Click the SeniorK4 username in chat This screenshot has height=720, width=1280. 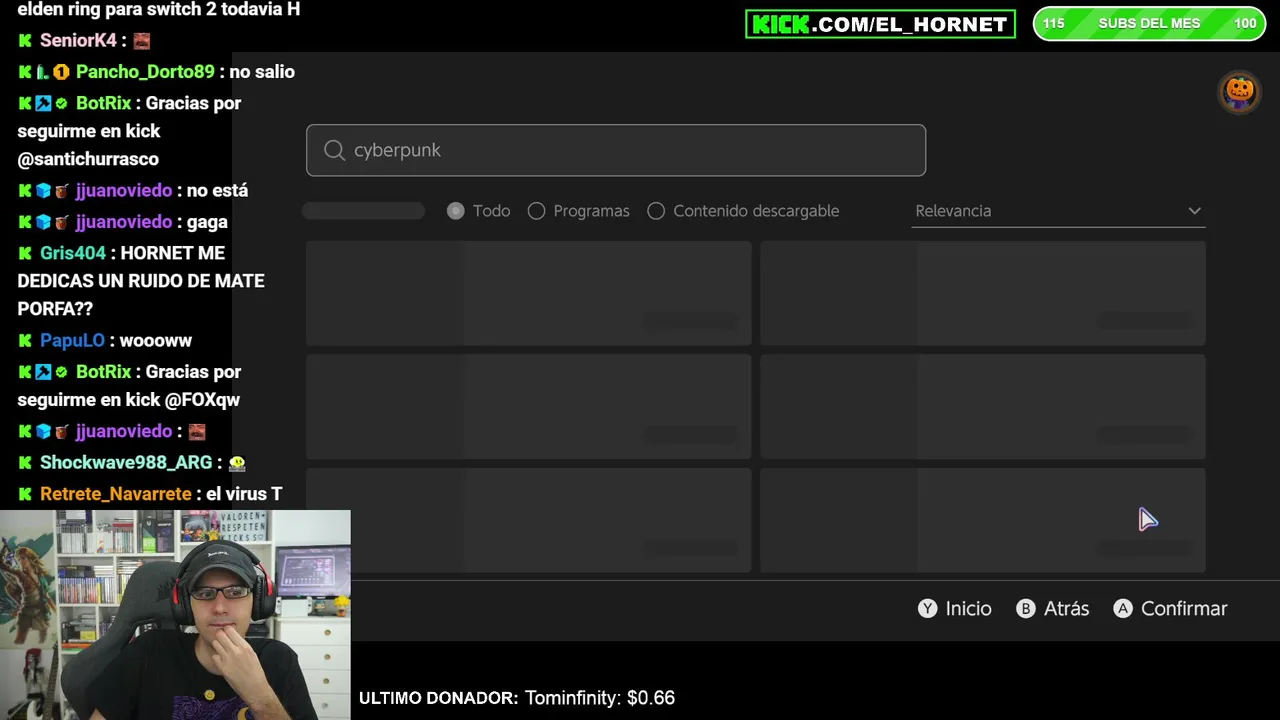pos(78,41)
